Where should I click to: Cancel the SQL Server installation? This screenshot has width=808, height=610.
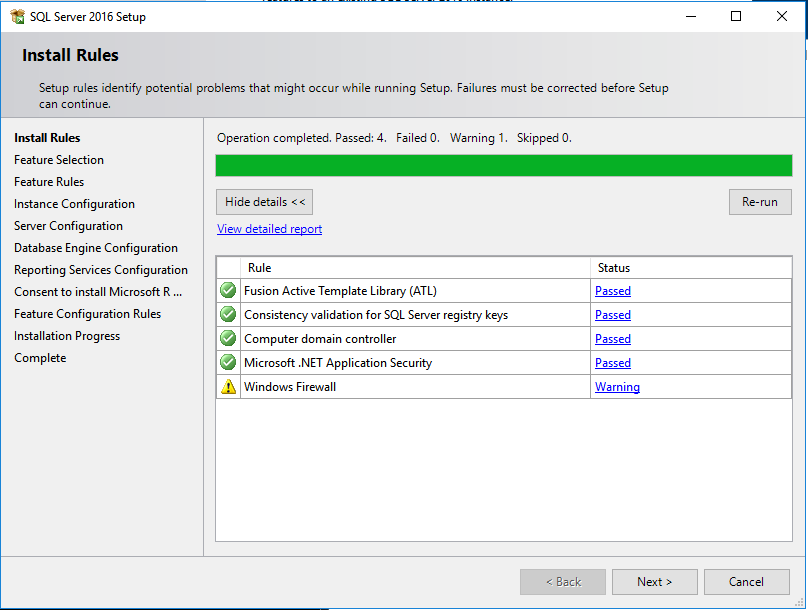(747, 581)
